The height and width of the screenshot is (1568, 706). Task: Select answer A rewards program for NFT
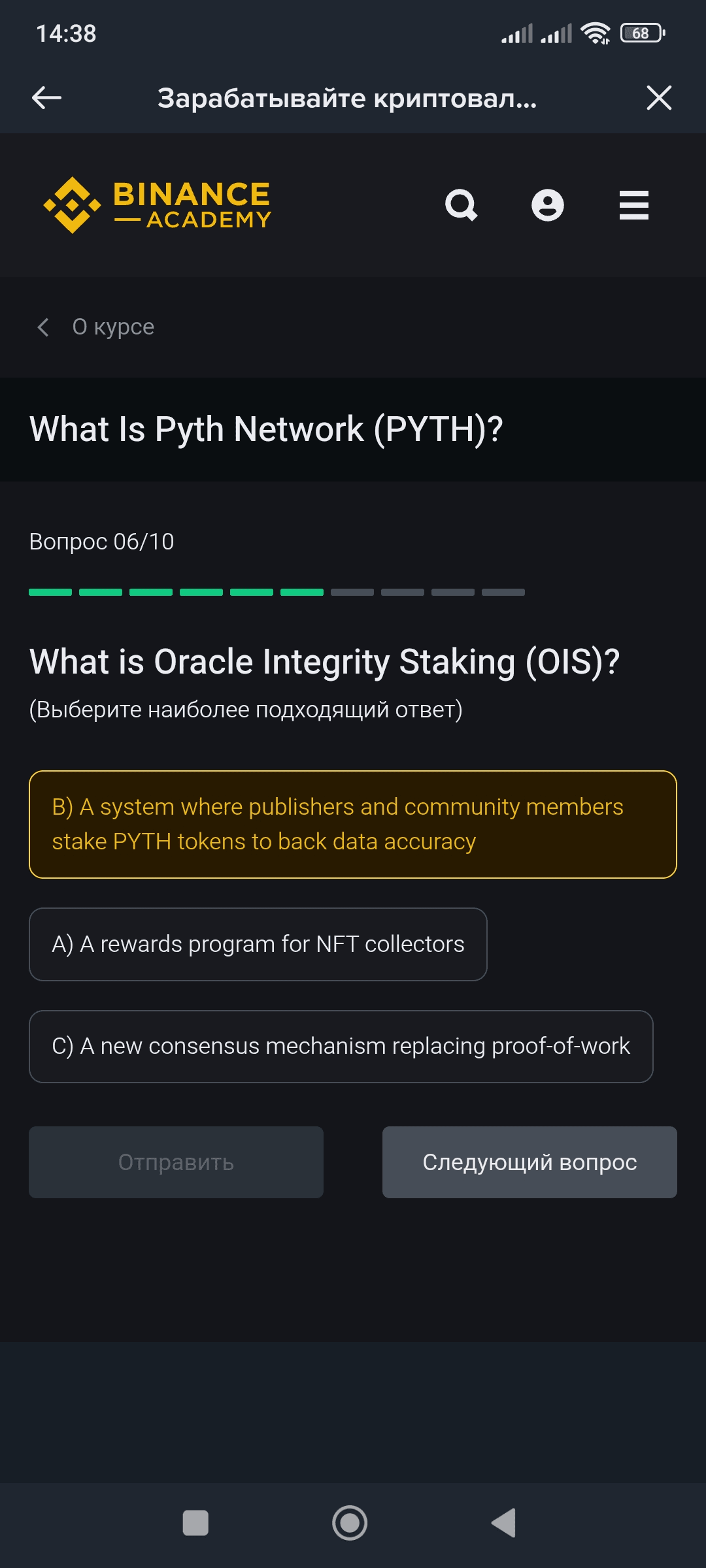pyautogui.click(x=258, y=944)
